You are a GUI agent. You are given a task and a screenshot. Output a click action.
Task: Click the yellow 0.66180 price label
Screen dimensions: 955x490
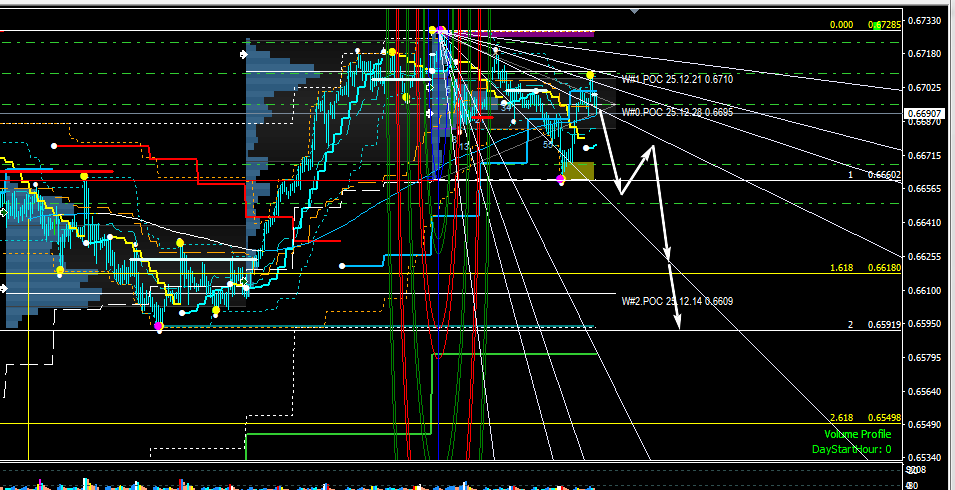884,268
